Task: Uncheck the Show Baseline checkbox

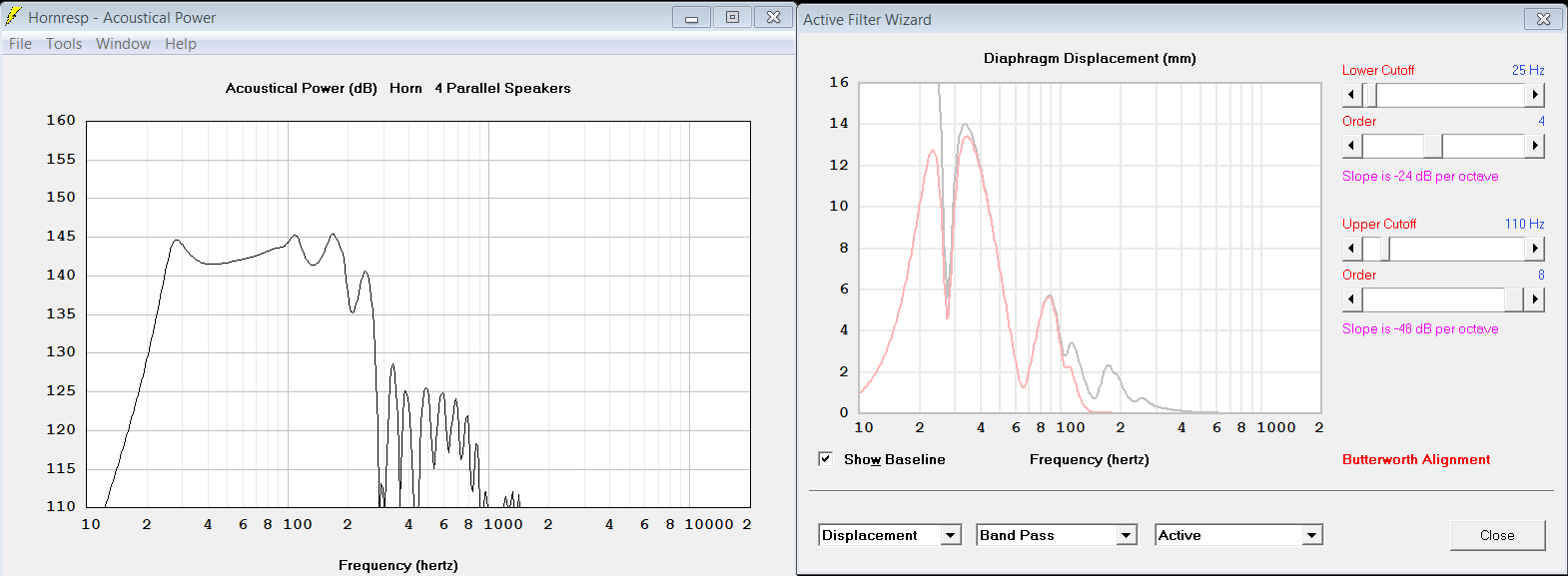Action: [825, 459]
